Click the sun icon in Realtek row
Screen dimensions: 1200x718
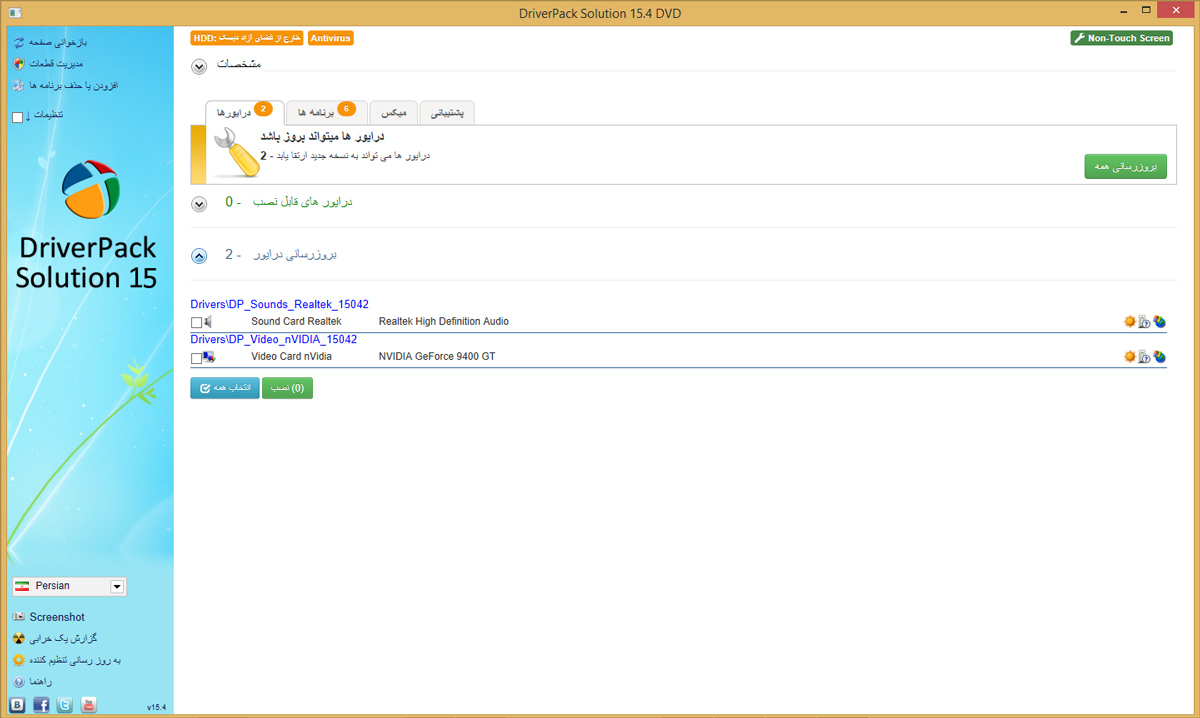click(x=1130, y=322)
